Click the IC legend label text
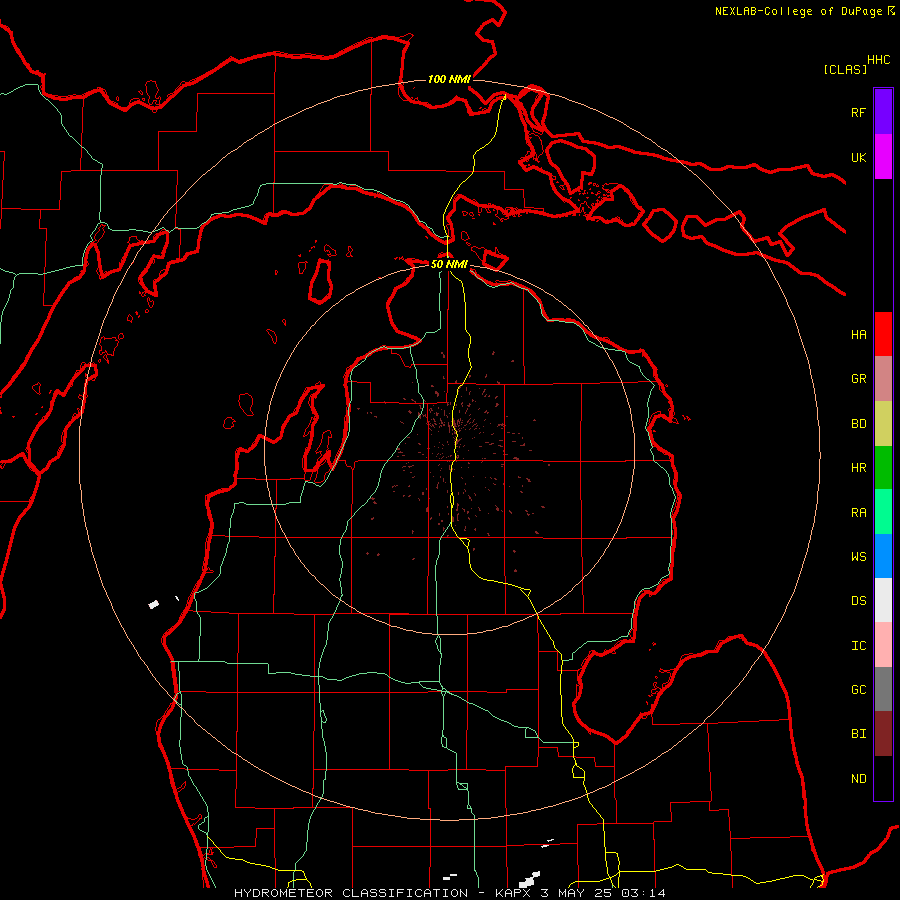 [x=858, y=646]
